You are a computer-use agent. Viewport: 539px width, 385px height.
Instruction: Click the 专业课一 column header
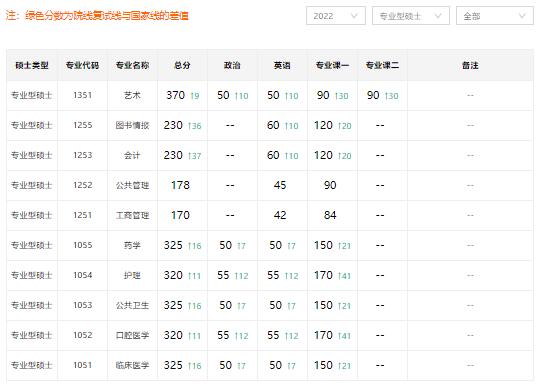click(x=332, y=65)
